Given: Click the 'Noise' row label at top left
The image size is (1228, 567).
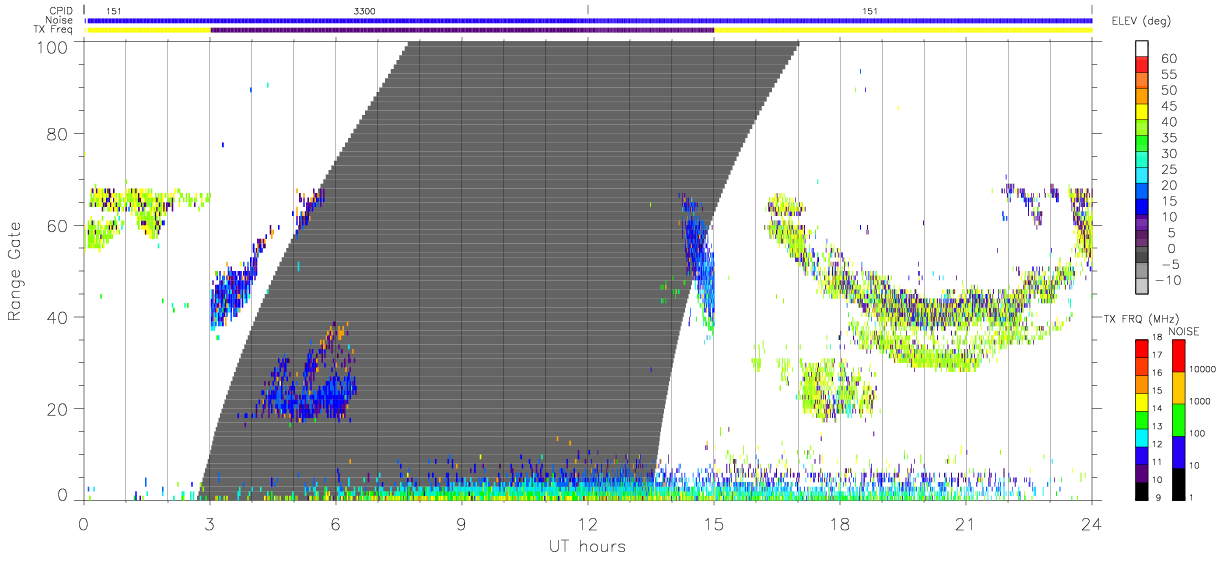Looking at the screenshot, I should [60, 20].
